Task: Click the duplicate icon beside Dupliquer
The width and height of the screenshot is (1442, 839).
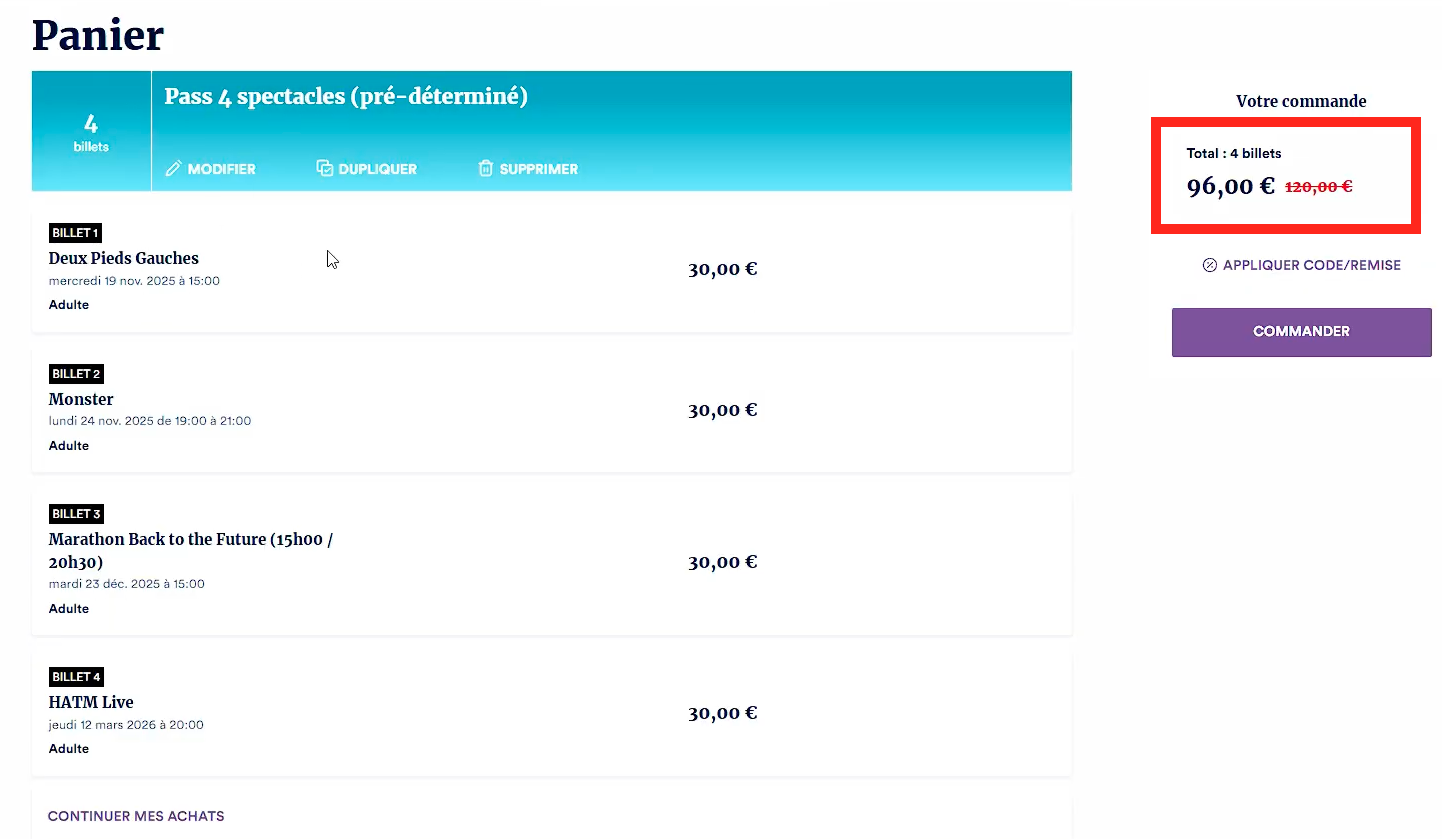Action: [x=324, y=169]
